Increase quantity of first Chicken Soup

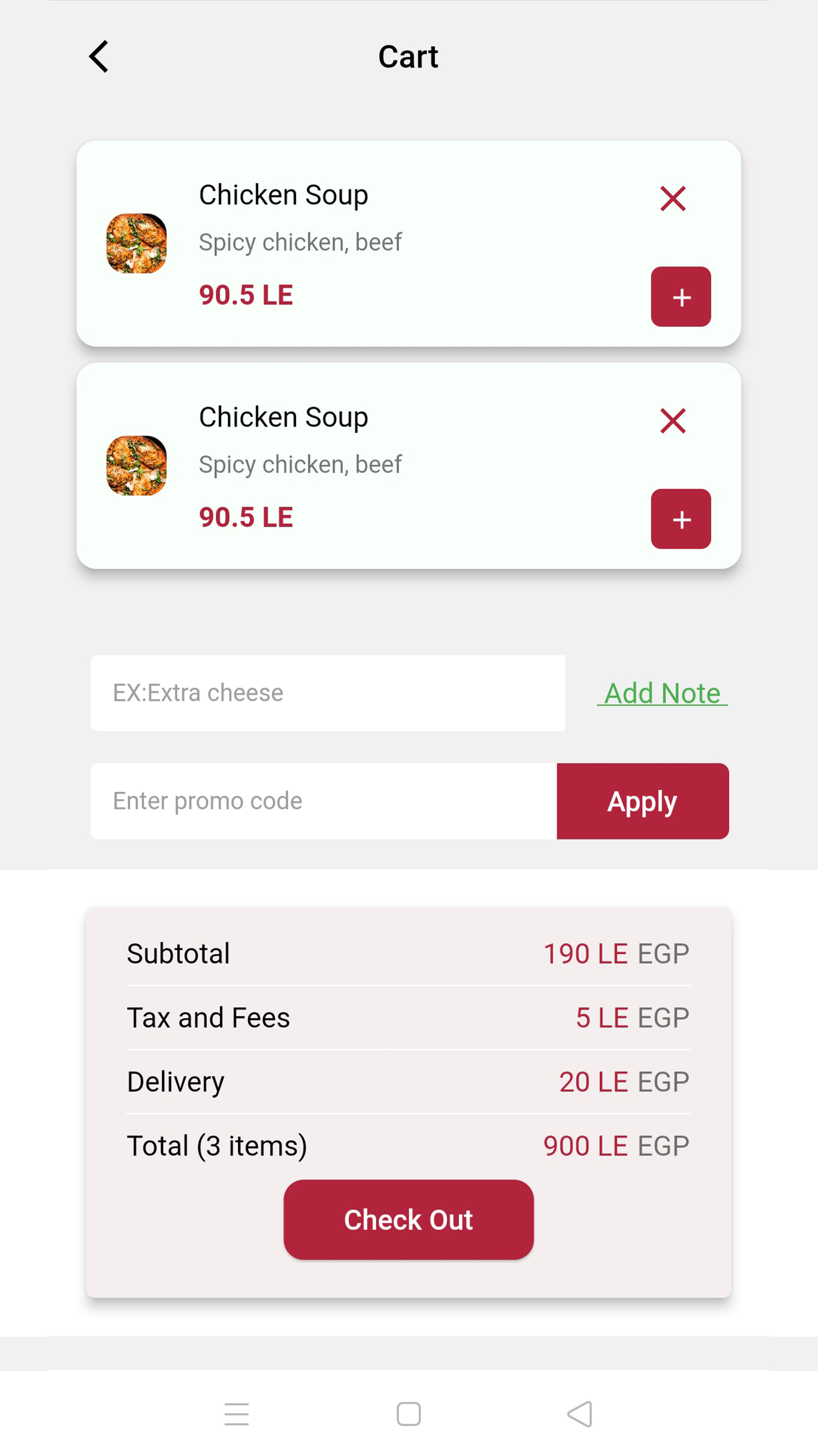pos(681,297)
